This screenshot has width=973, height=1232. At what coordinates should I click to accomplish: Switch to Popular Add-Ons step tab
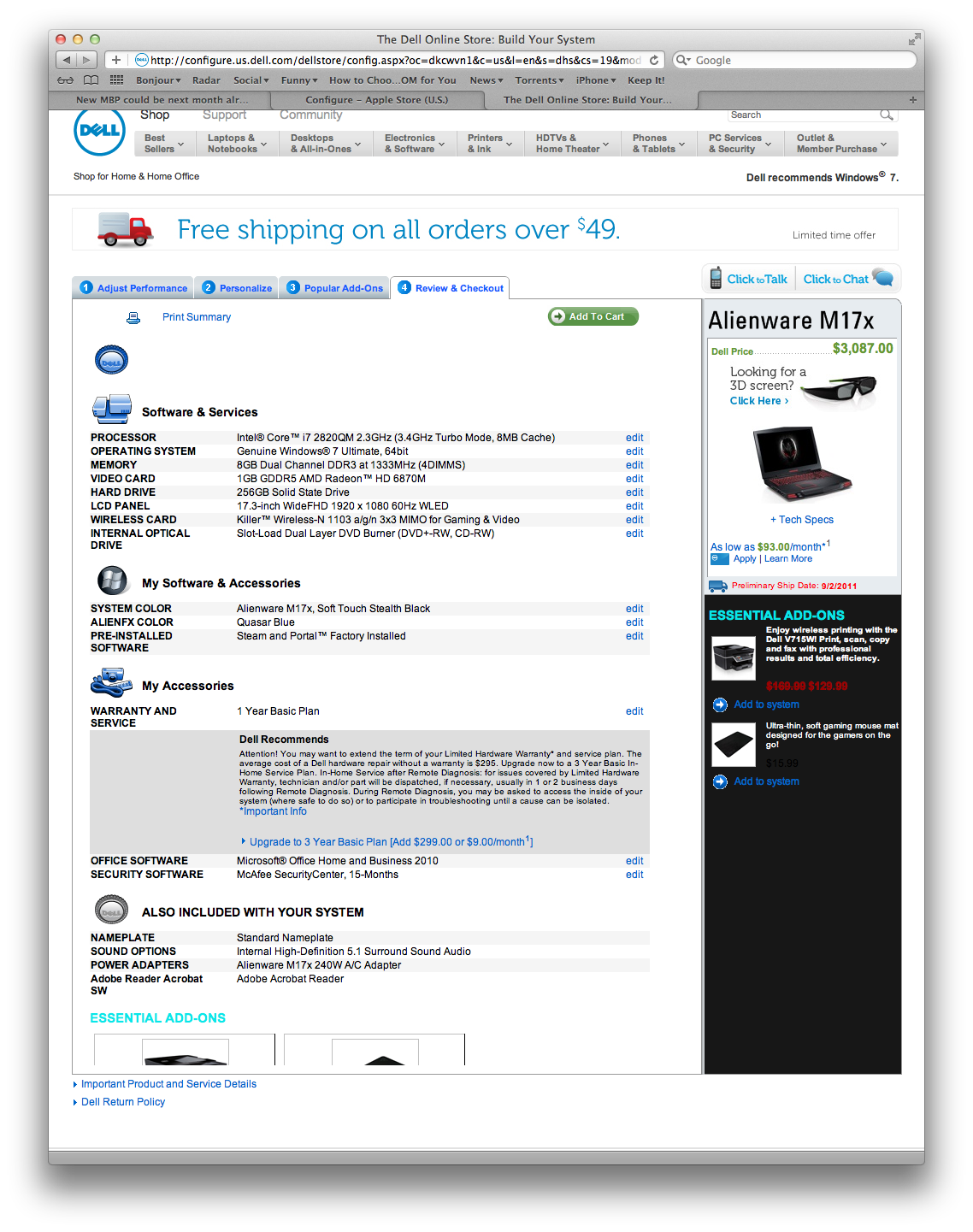tap(334, 288)
